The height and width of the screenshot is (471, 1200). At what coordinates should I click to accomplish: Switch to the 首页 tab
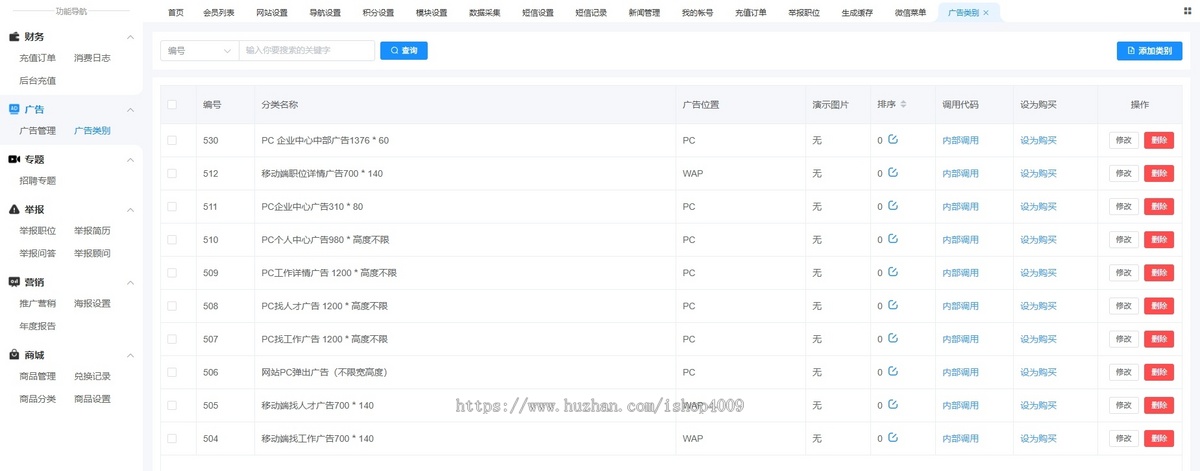[x=176, y=13]
